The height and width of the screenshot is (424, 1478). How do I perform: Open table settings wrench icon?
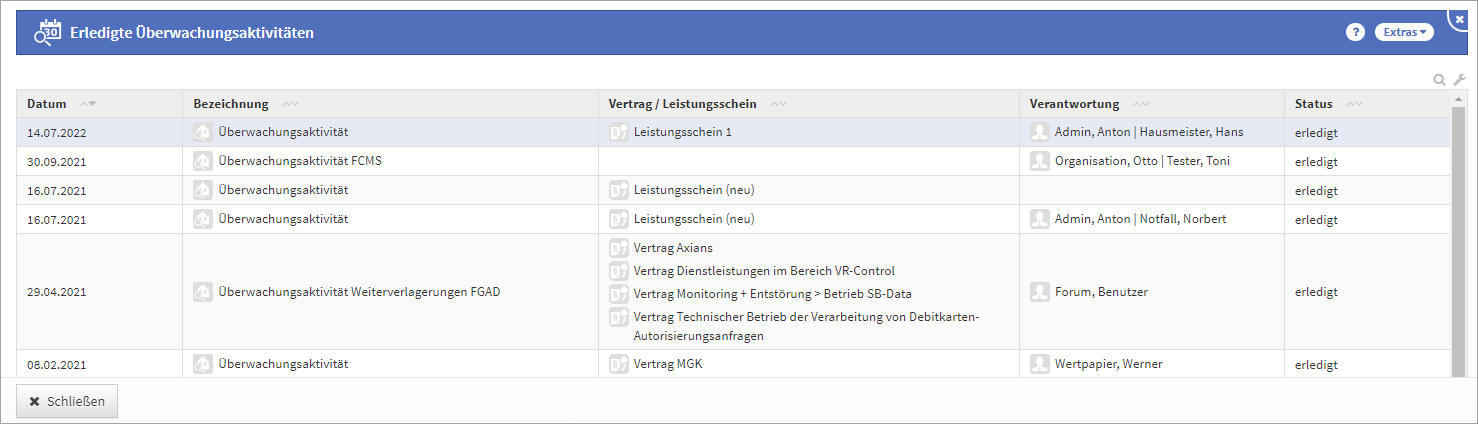click(x=1459, y=80)
